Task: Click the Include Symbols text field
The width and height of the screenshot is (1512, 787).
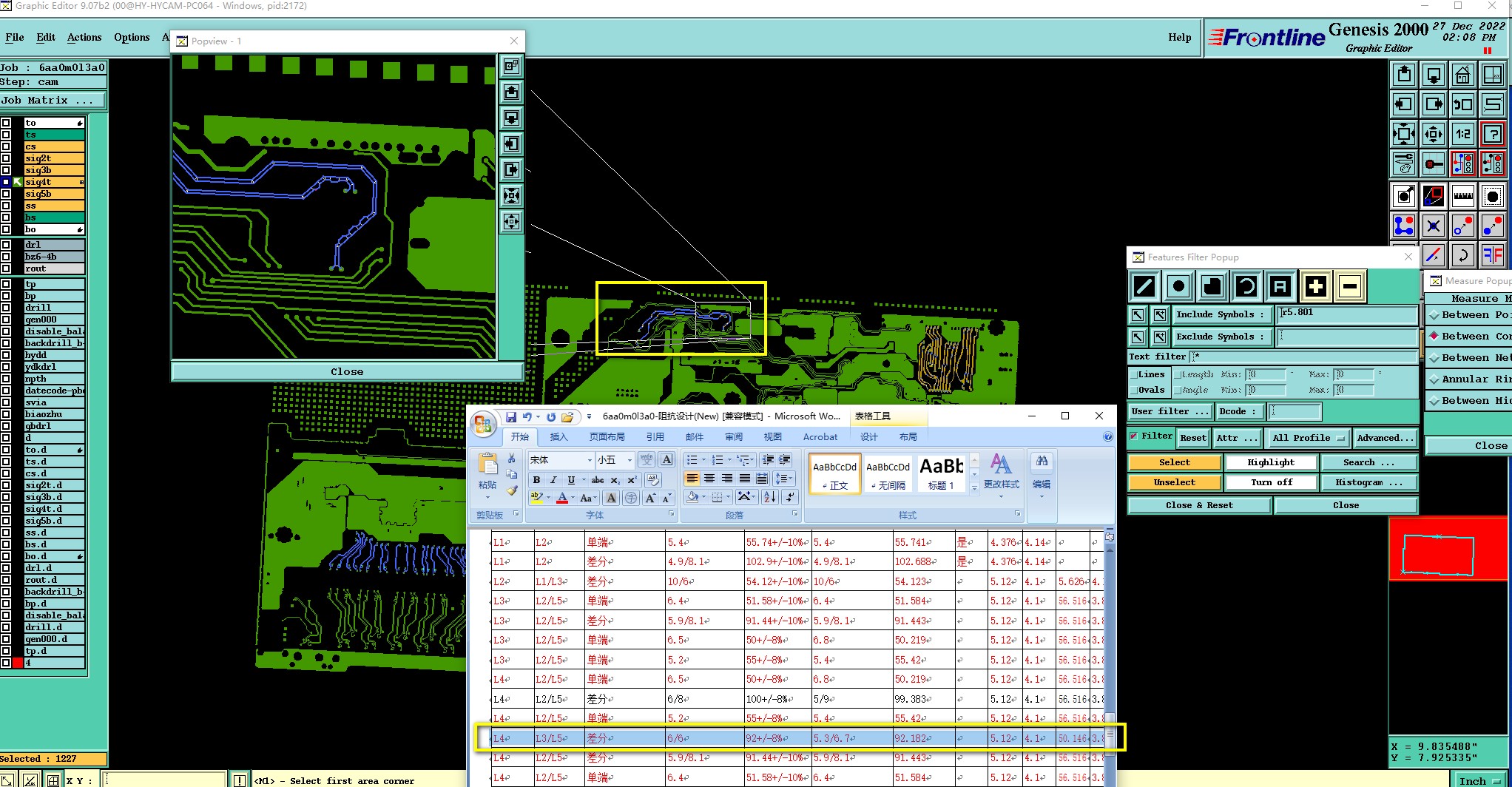Action: coord(1346,314)
